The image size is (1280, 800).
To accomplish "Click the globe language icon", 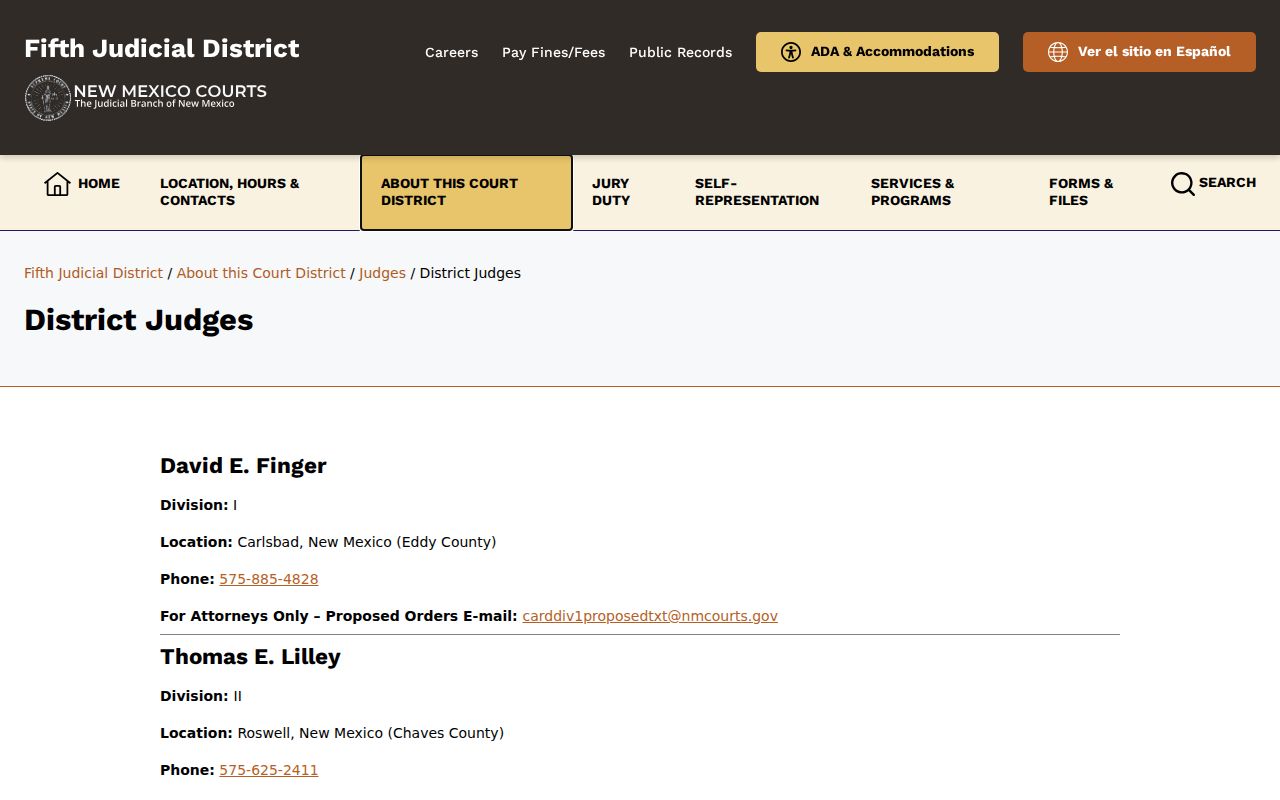I will pyautogui.click(x=1058, y=52).
